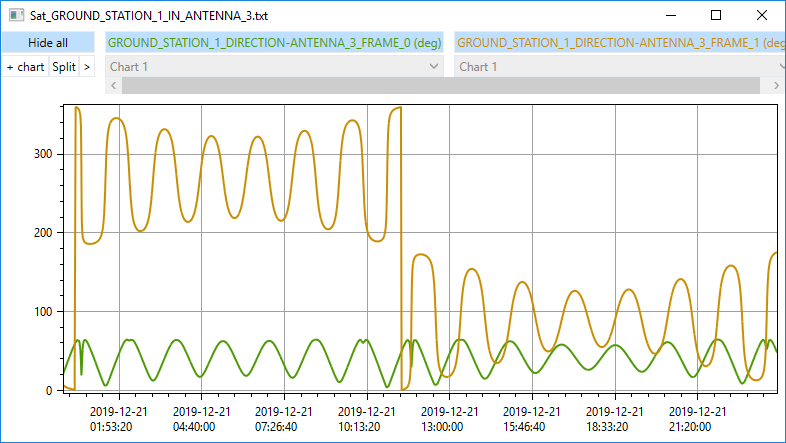Toggle the green ANTENNA_3_FRAME_0 series
Image resolution: width=786 pixels, height=443 pixels.
coord(275,43)
